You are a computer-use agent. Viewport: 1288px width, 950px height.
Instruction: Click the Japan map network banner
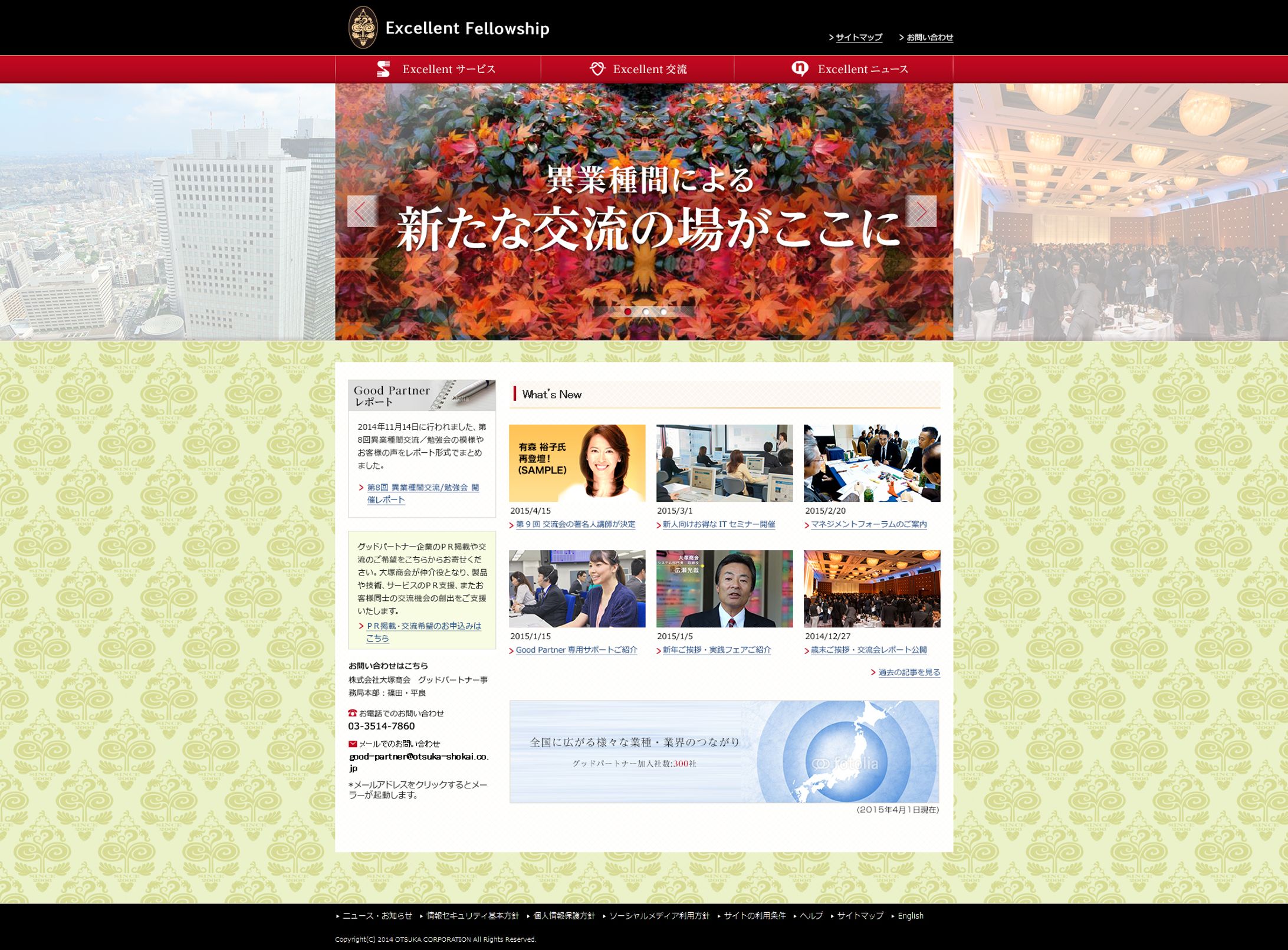click(x=724, y=751)
